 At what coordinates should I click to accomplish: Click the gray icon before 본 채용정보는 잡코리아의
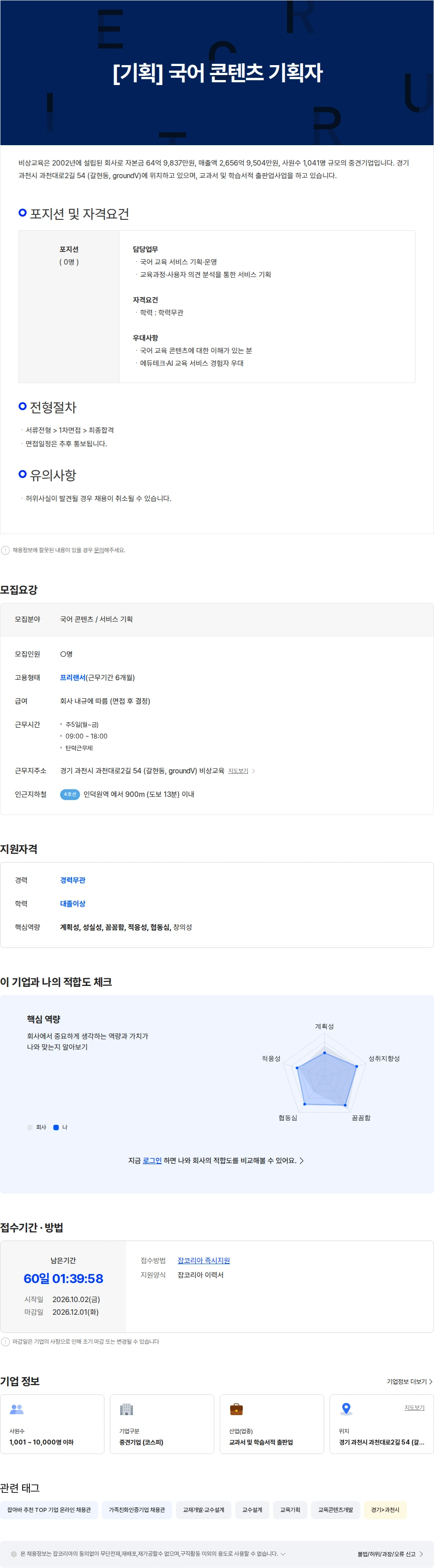(14, 1554)
